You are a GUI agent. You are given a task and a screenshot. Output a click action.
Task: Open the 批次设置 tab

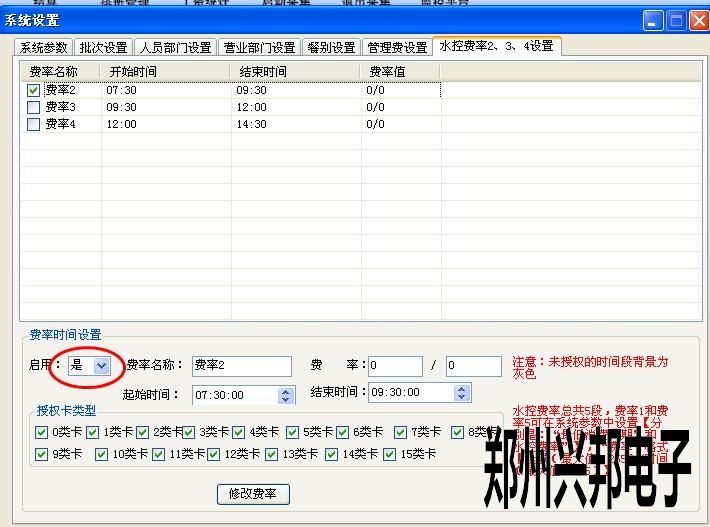[x=104, y=47]
